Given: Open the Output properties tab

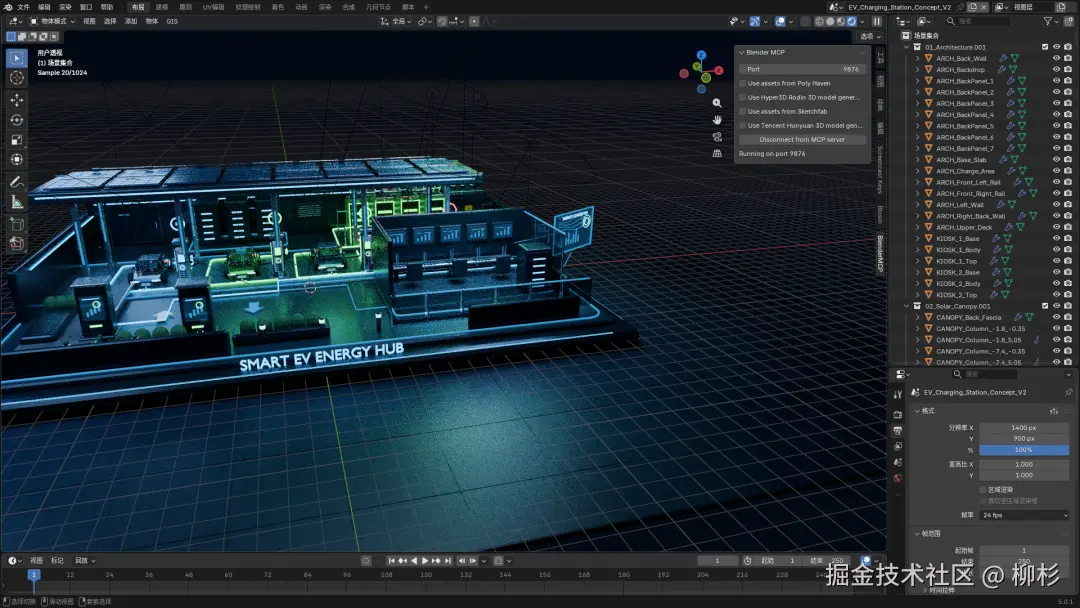Looking at the screenshot, I should coord(897,431).
